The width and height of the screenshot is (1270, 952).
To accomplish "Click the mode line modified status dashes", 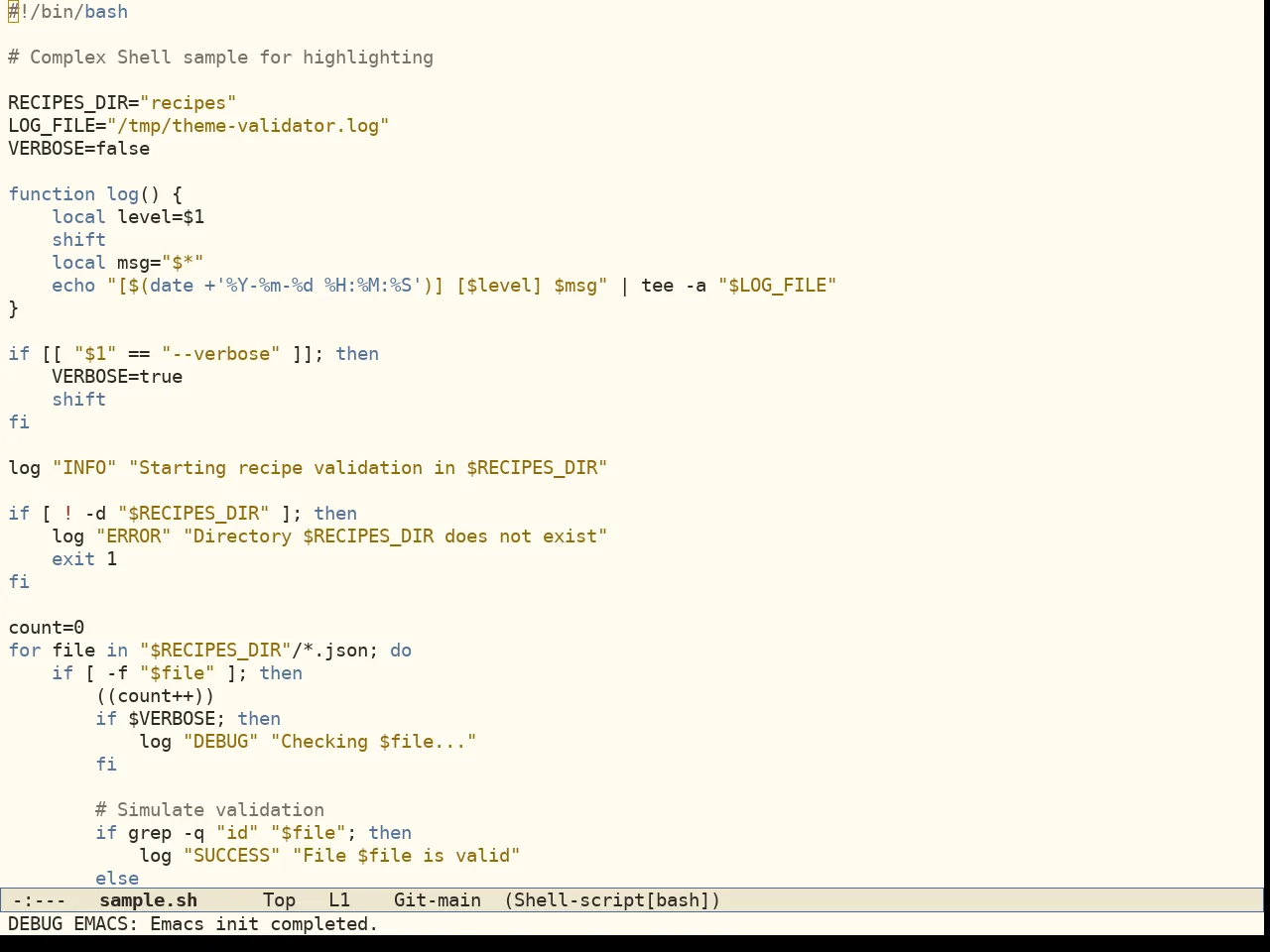I will [x=39, y=900].
